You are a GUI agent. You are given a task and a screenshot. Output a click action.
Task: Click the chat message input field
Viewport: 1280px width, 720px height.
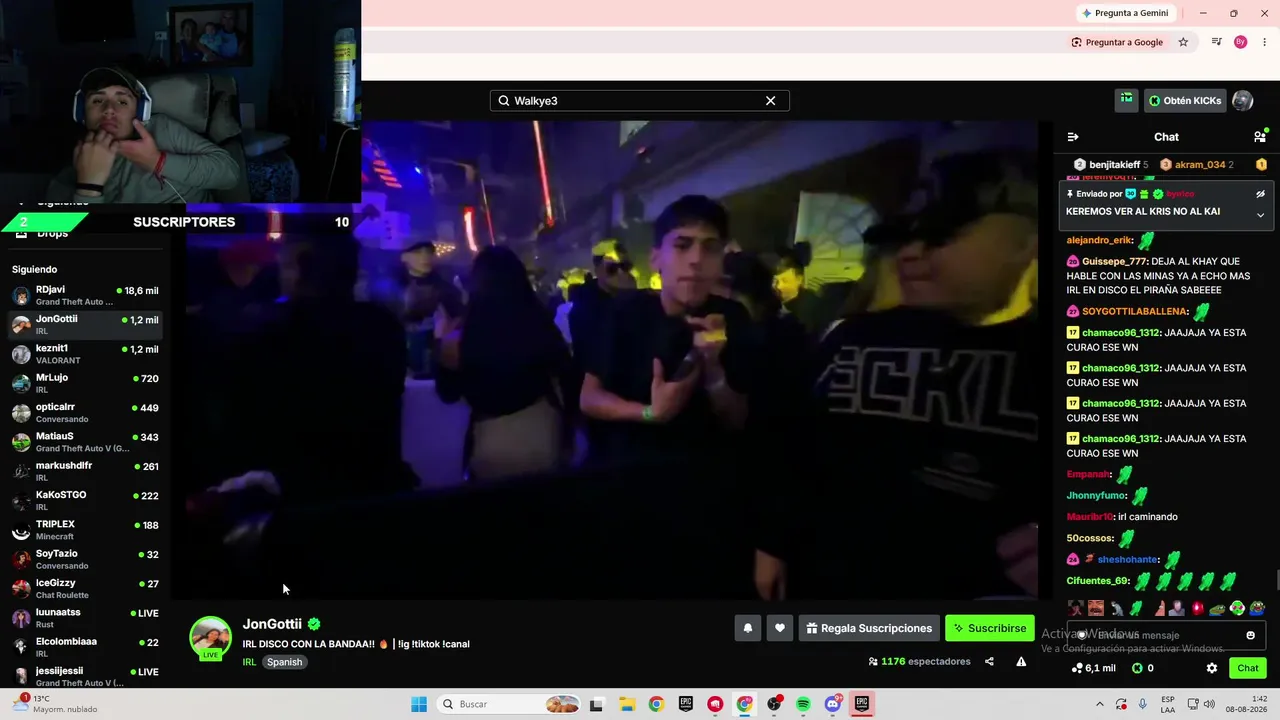click(1166, 635)
